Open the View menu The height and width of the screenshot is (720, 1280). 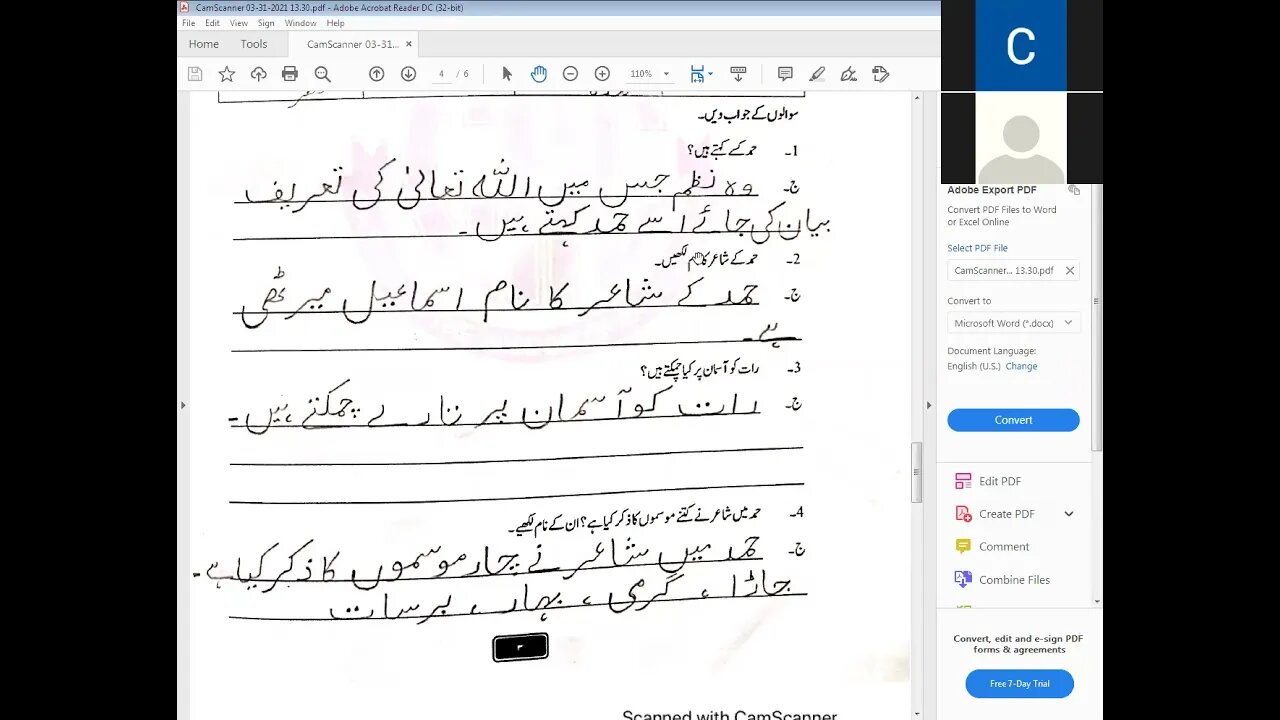point(239,23)
